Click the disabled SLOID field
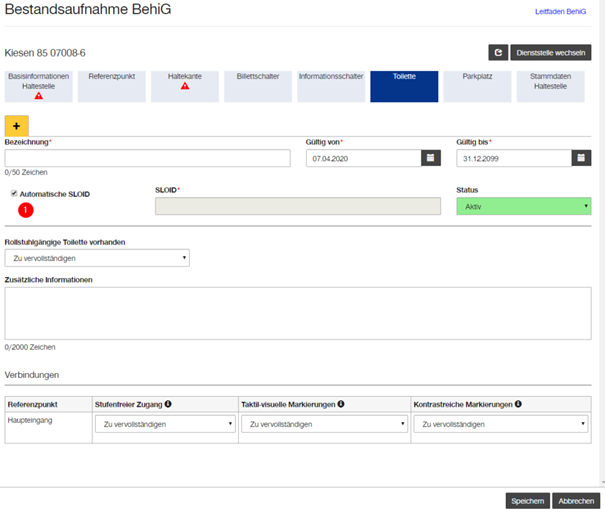The image size is (605, 513). (x=298, y=206)
